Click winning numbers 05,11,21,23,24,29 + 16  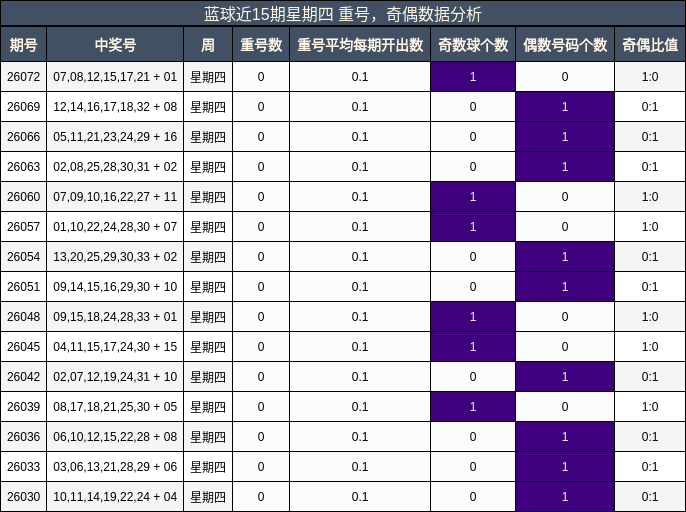pos(115,137)
